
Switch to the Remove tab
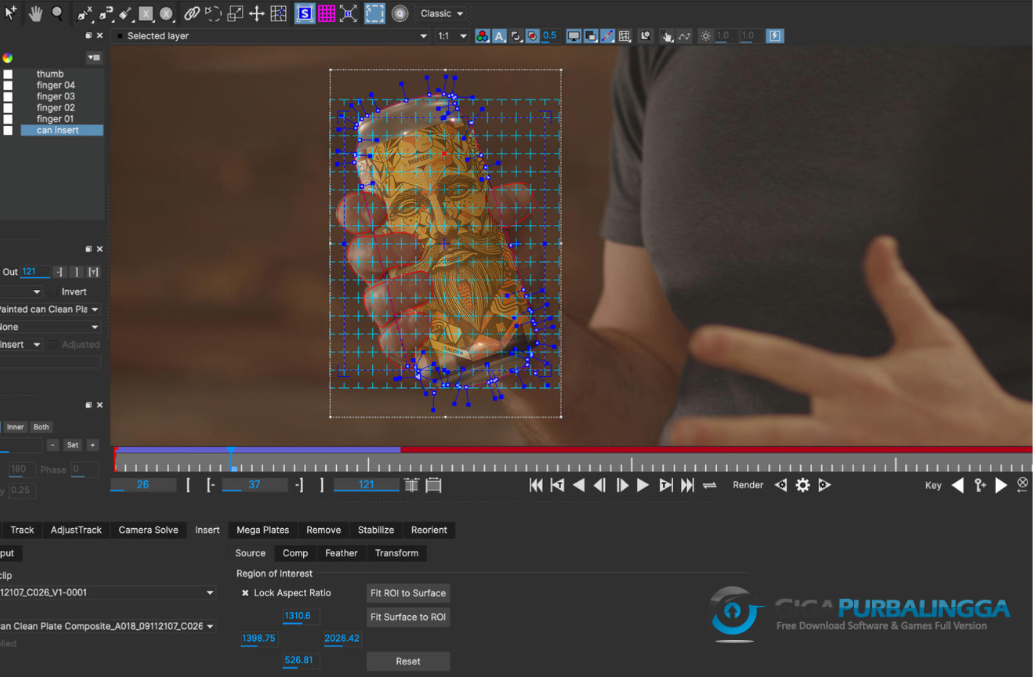(323, 529)
